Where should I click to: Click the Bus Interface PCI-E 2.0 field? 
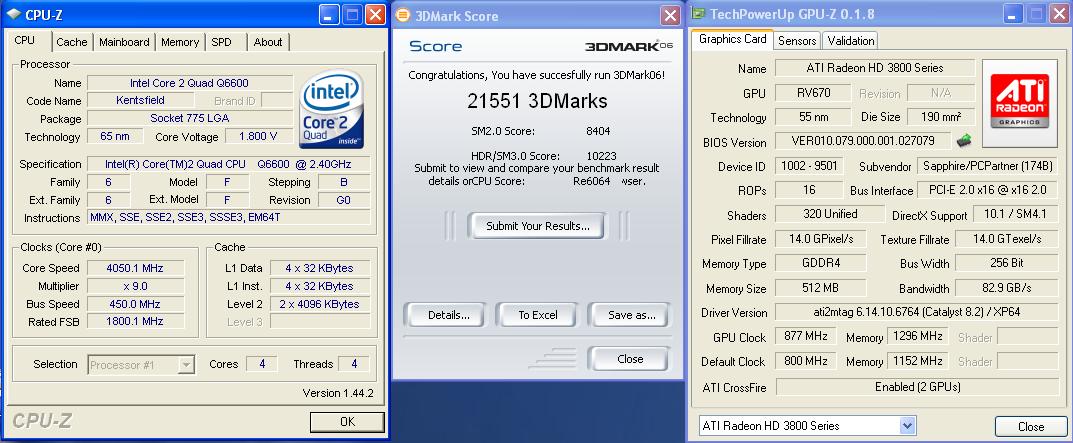point(987,190)
